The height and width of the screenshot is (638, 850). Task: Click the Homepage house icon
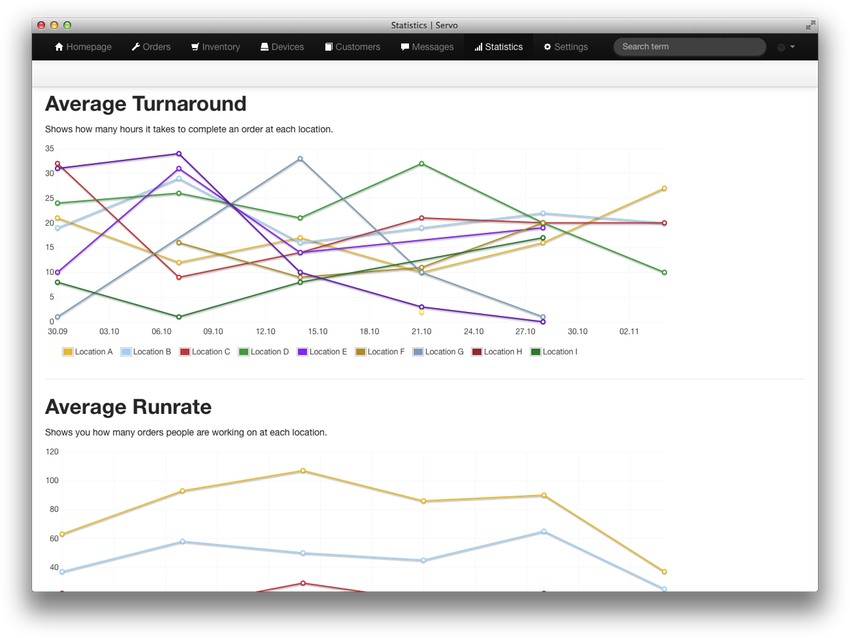tap(59, 47)
